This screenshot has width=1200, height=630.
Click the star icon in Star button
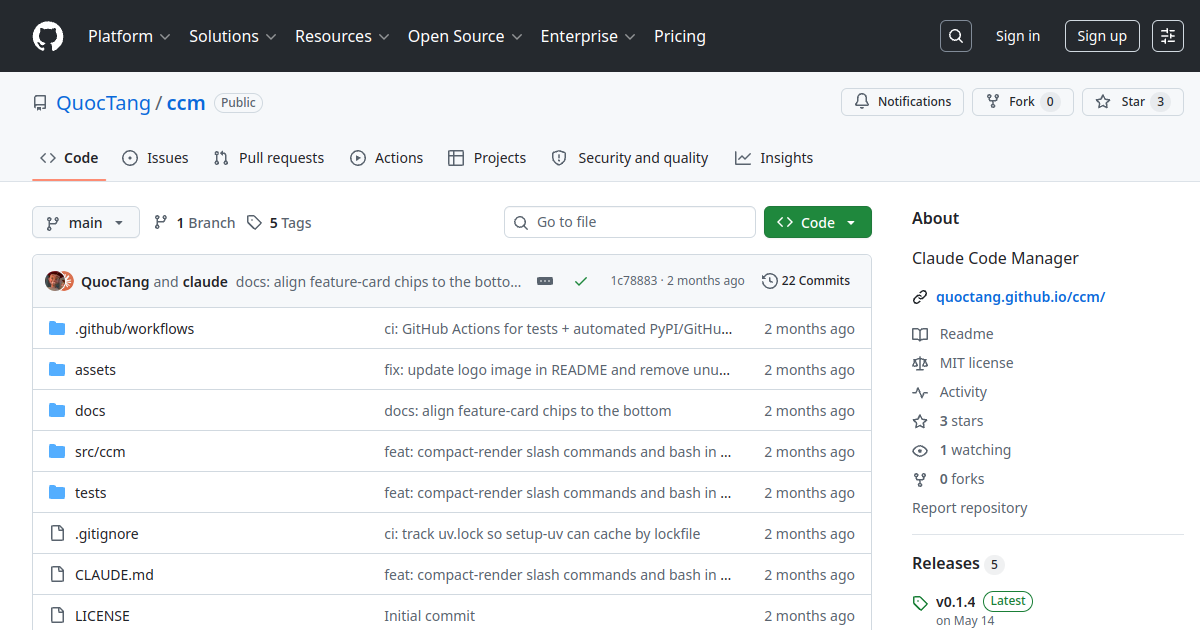1103,102
